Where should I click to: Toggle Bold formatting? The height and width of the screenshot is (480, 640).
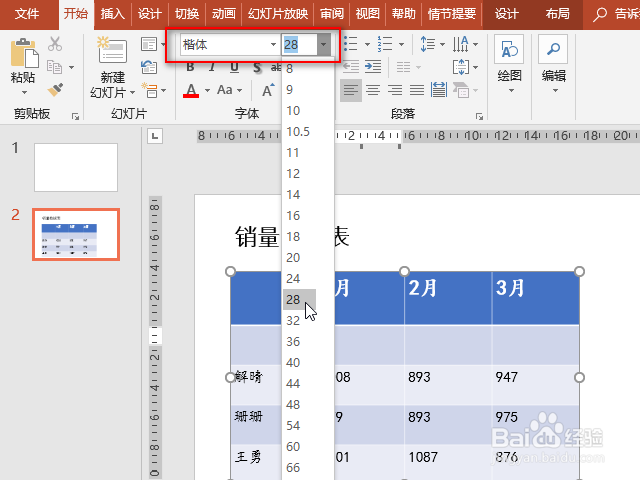click(x=190, y=67)
